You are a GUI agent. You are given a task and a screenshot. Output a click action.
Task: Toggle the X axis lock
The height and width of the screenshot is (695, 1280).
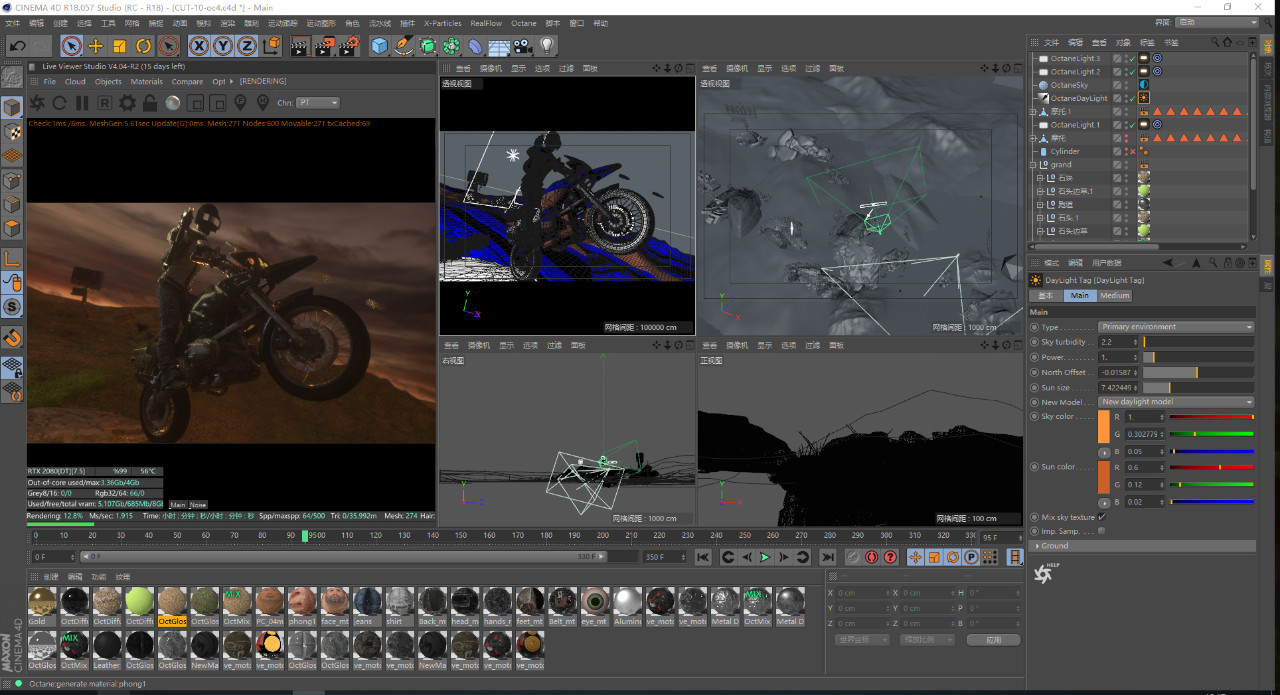199,45
